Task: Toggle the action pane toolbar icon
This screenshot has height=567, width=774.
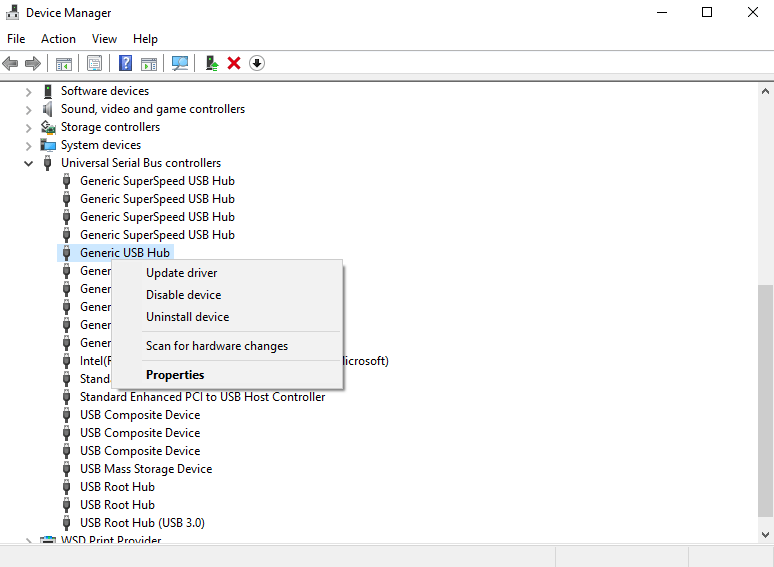Action: point(149,64)
